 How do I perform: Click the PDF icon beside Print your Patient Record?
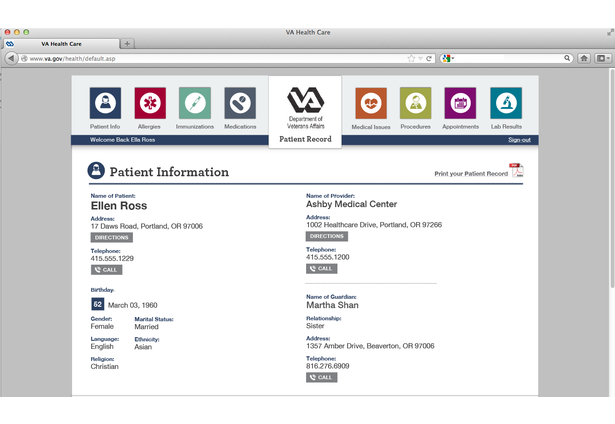click(517, 170)
